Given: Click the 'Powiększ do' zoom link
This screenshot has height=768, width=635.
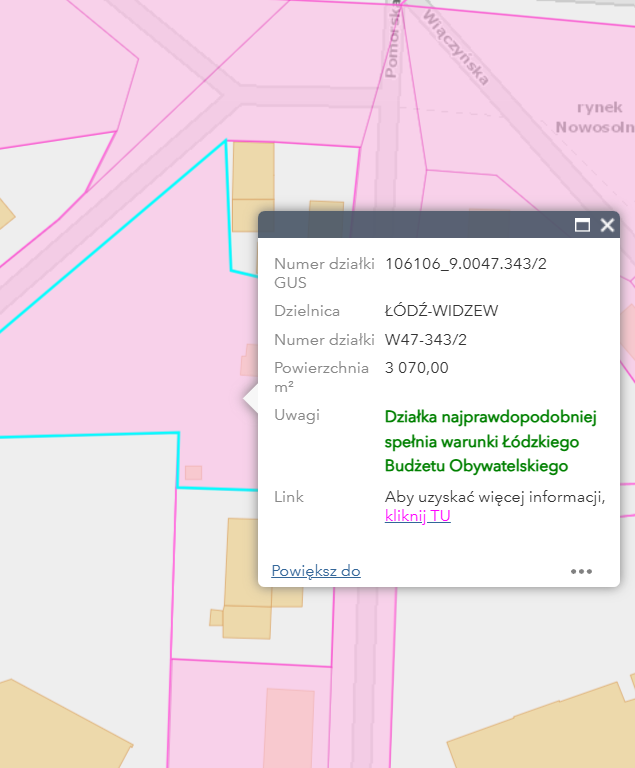Looking at the screenshot, I should point(315,571).
